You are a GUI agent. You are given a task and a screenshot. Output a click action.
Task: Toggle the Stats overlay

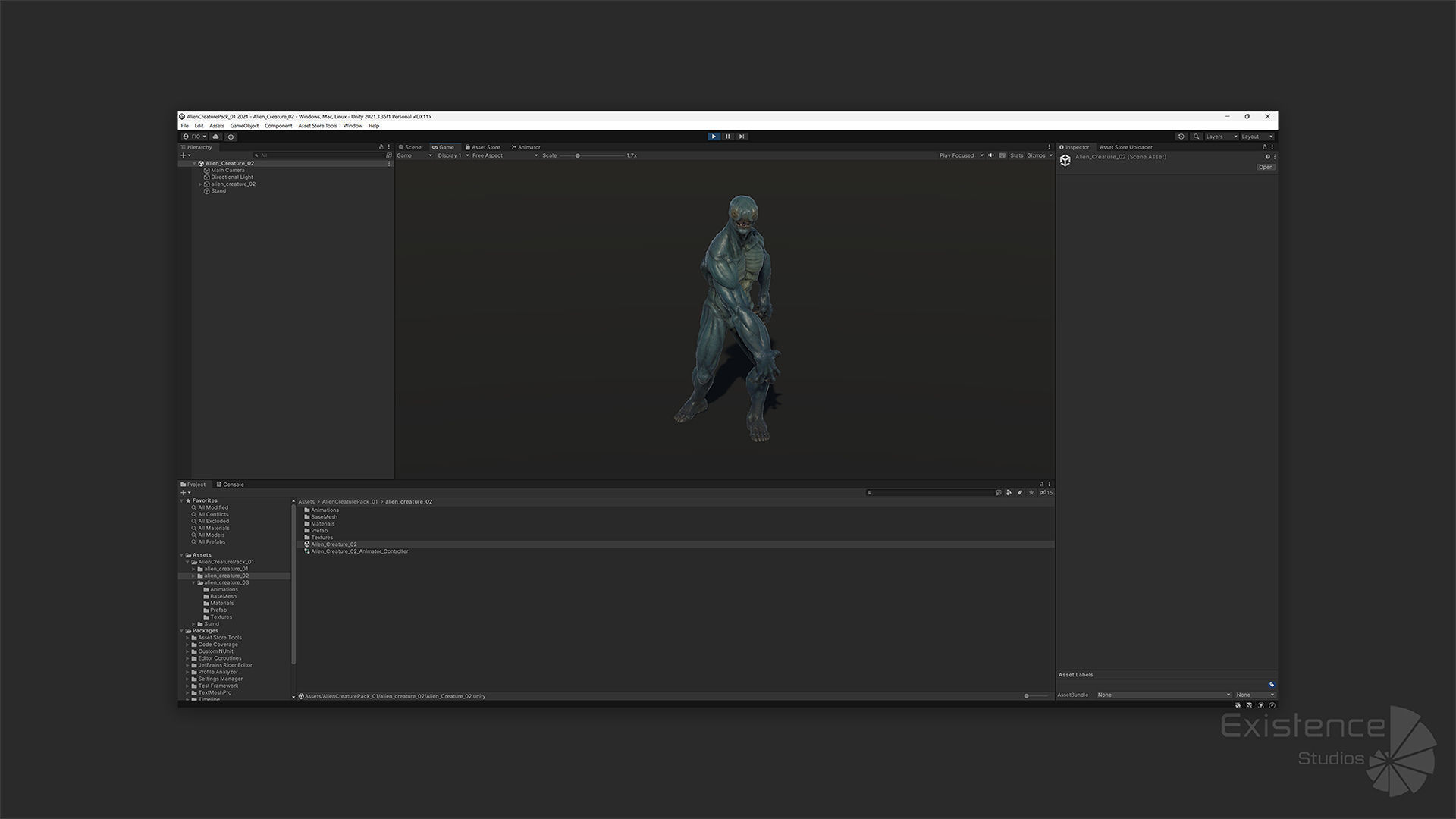[x=1016, y=155]
